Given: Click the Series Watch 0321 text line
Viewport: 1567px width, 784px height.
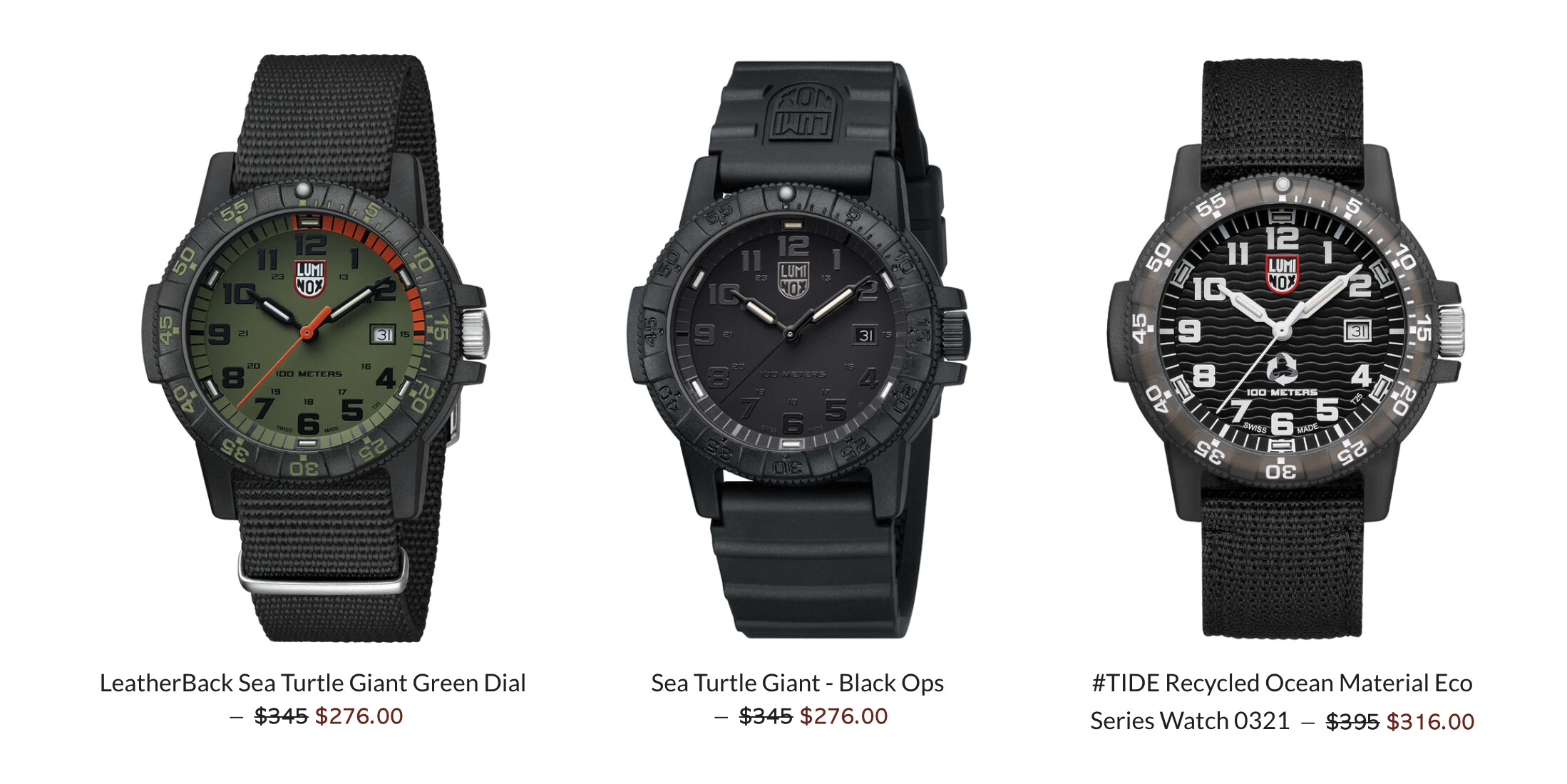Looking at the screenshot, I should (1190, 721).
